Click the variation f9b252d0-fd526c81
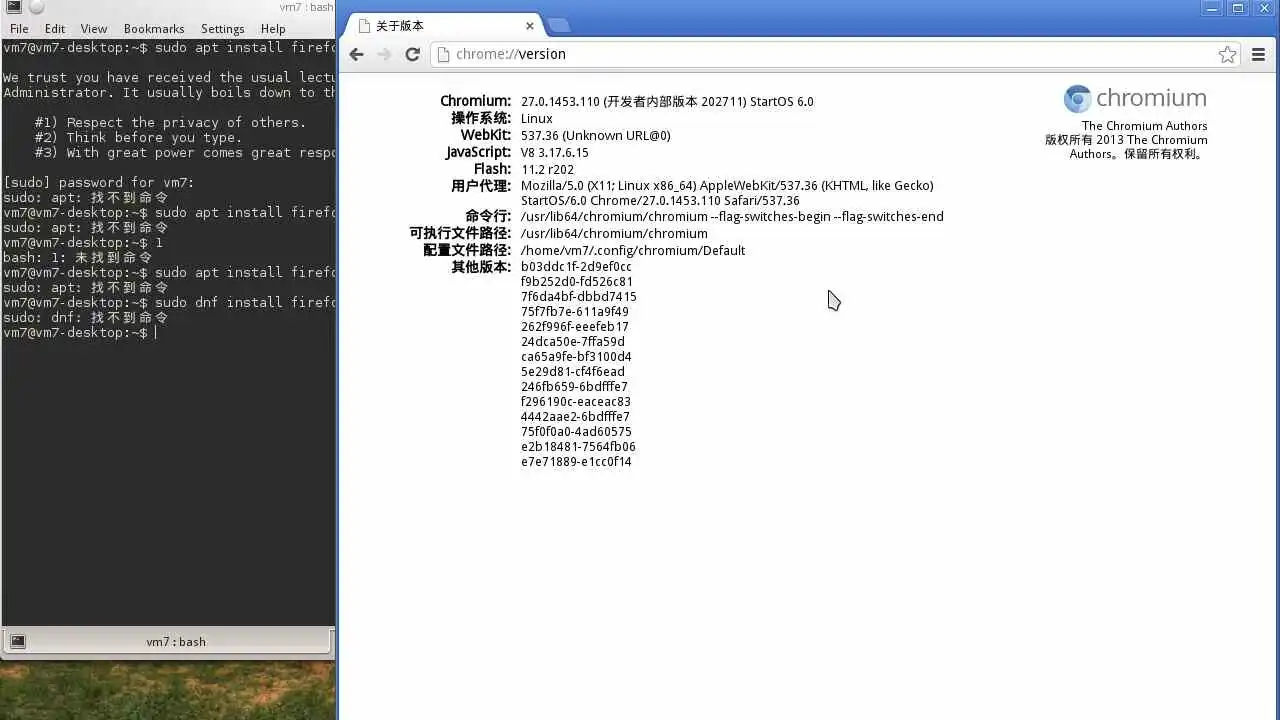The image size is (1280, 720). tap(577, 281)
